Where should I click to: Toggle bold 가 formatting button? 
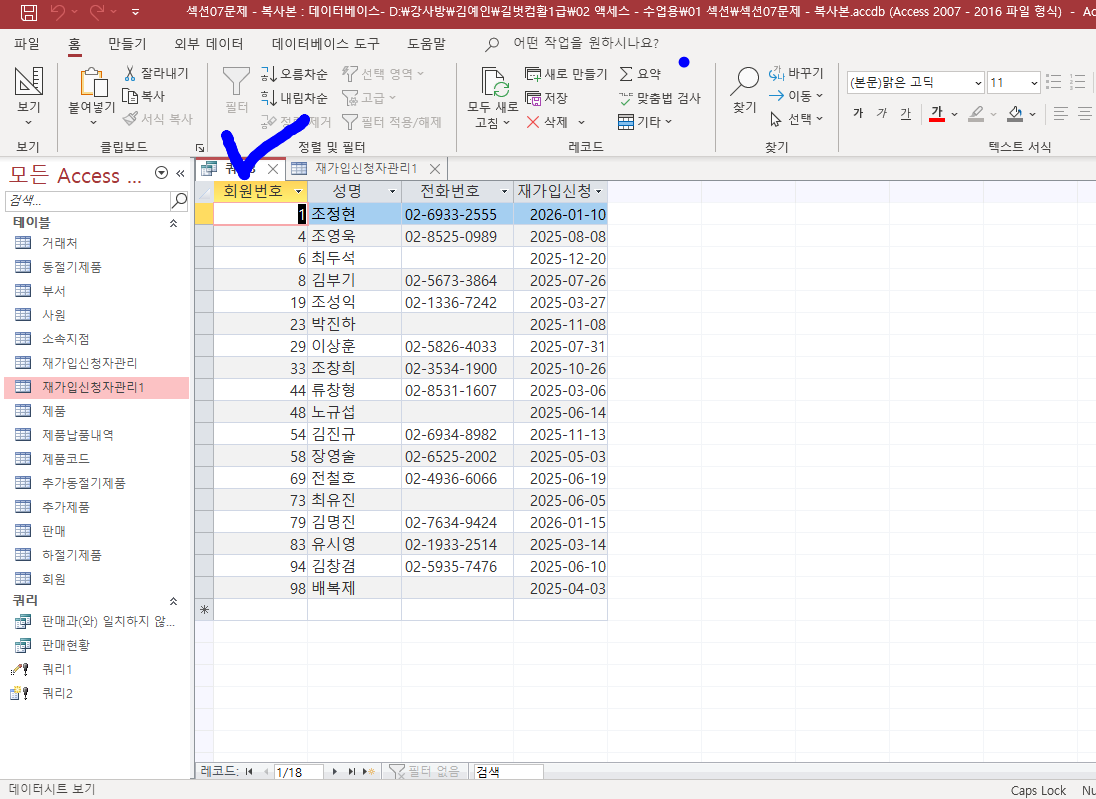pos(857,113)
